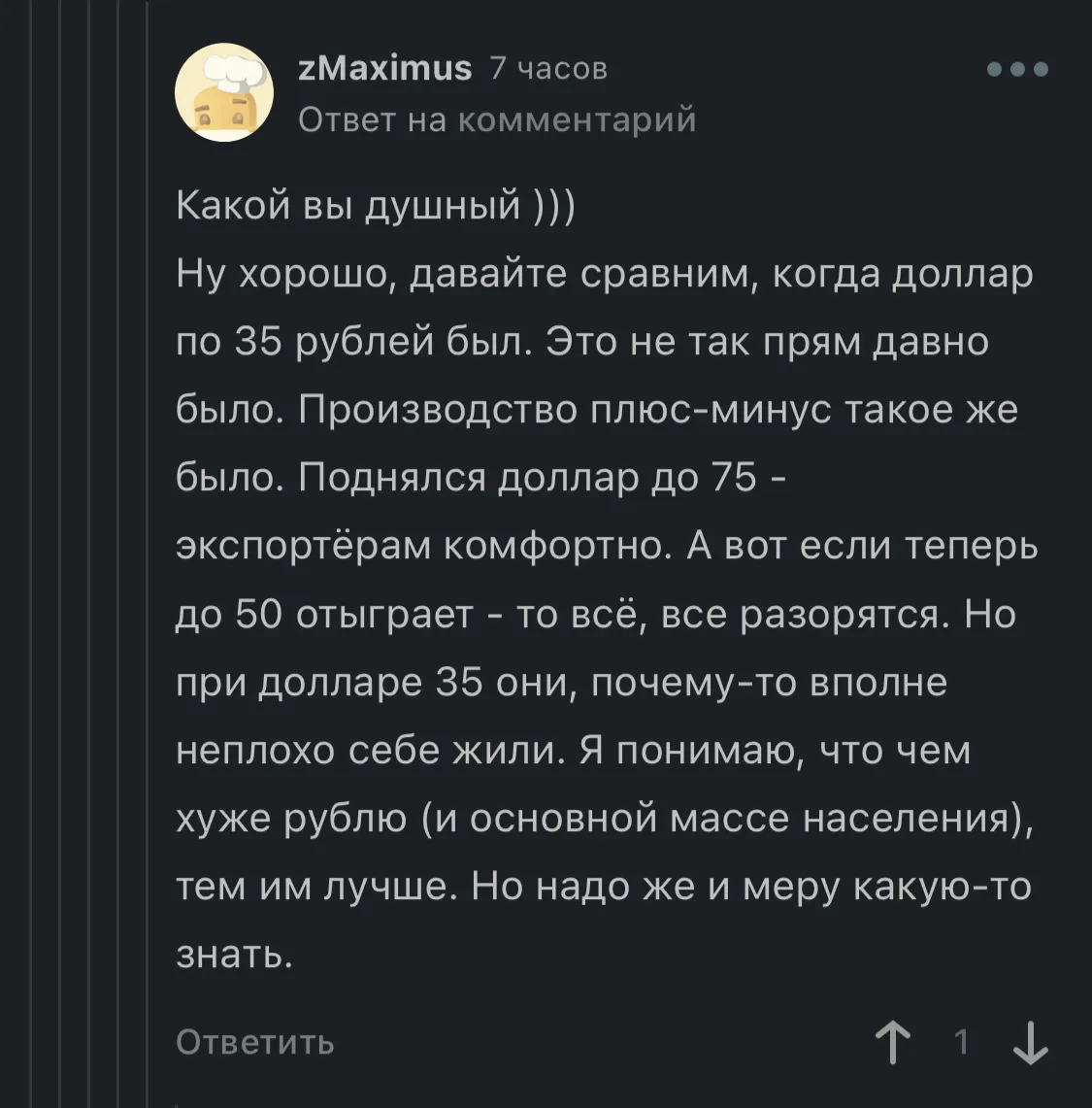Click 'Ответить' to reply to comment
Viewport: 1092px width, 1108px height.
coord(255,1042)
